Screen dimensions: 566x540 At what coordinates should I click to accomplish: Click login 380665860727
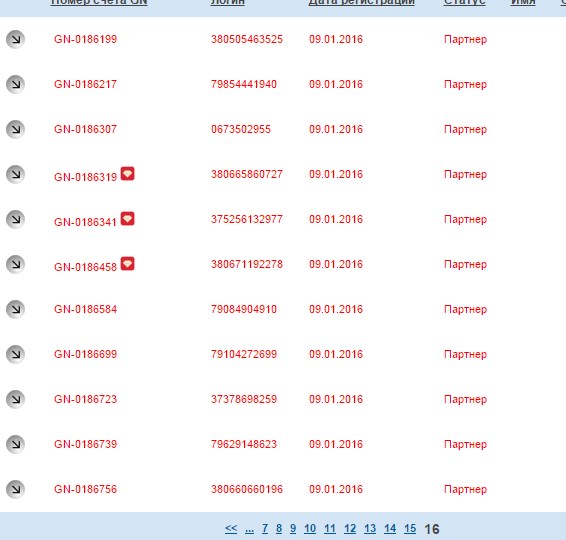pos(247,174)
